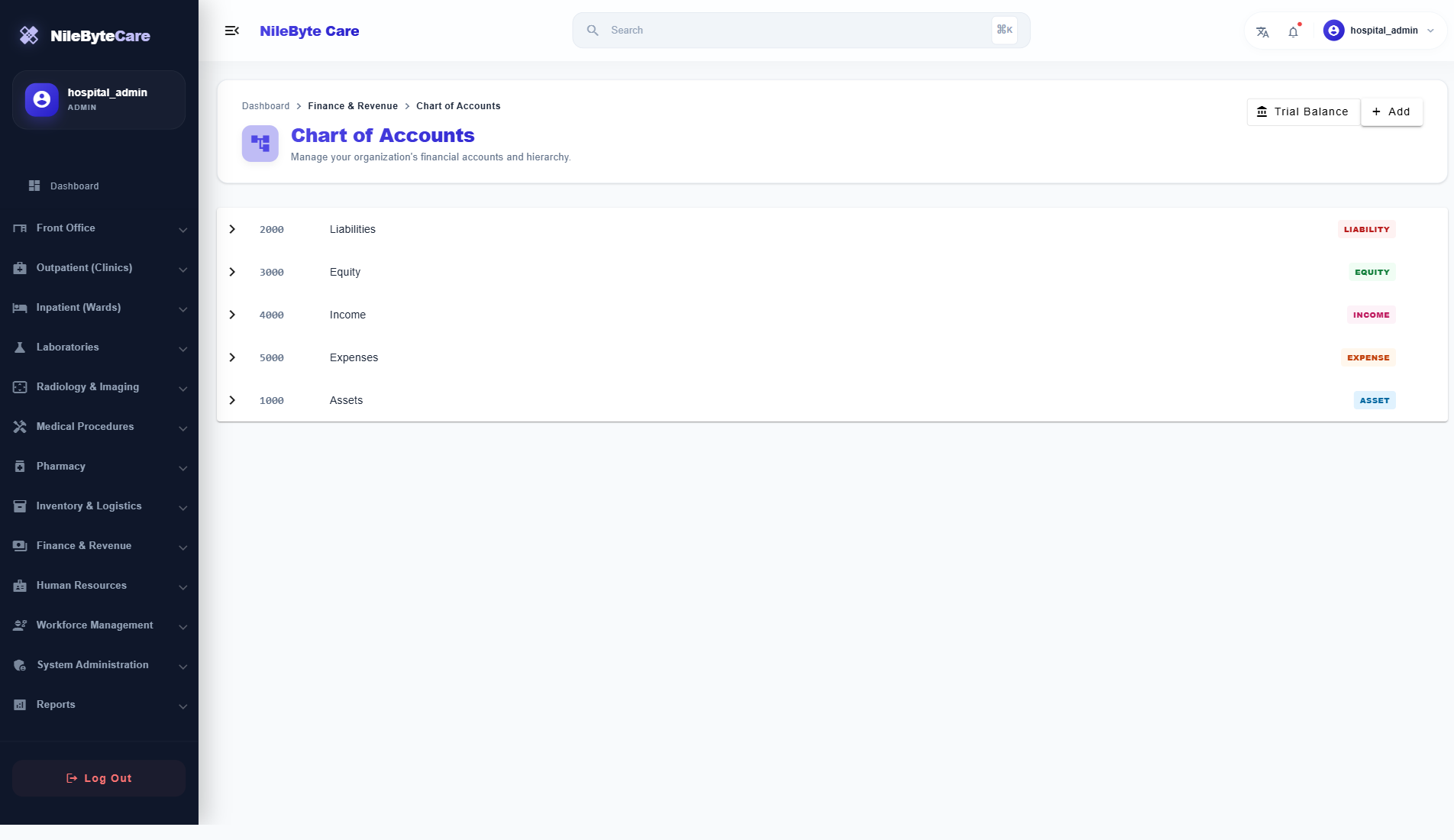Click the Inpatient (Wards) bed icon

(20, 308)
